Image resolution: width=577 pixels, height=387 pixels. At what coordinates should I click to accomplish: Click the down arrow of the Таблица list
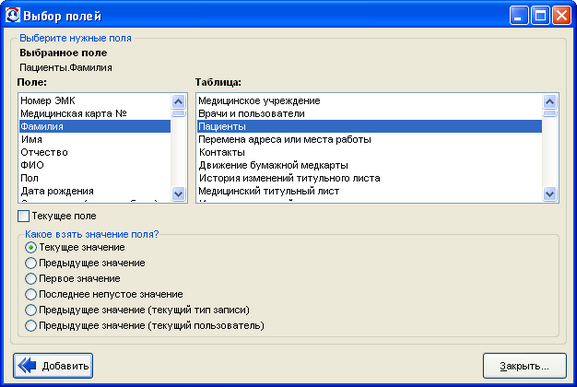(x=550, y=194)
